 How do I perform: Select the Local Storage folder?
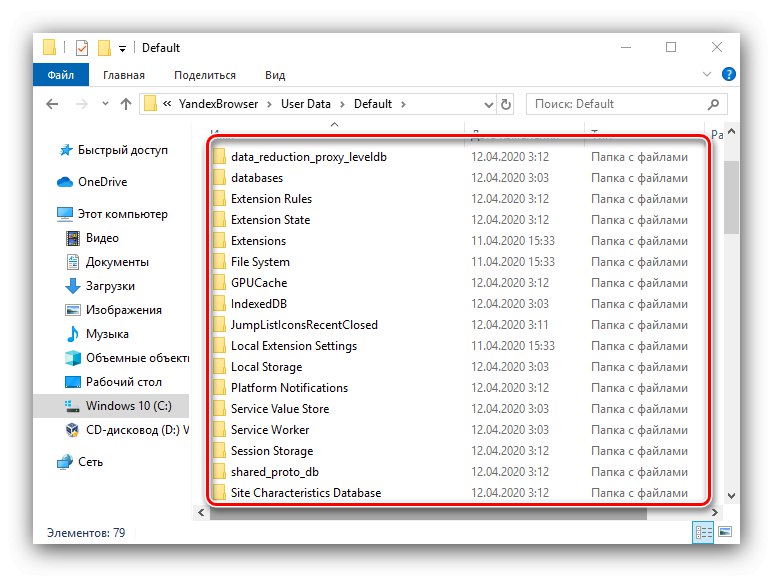[266, 367]
